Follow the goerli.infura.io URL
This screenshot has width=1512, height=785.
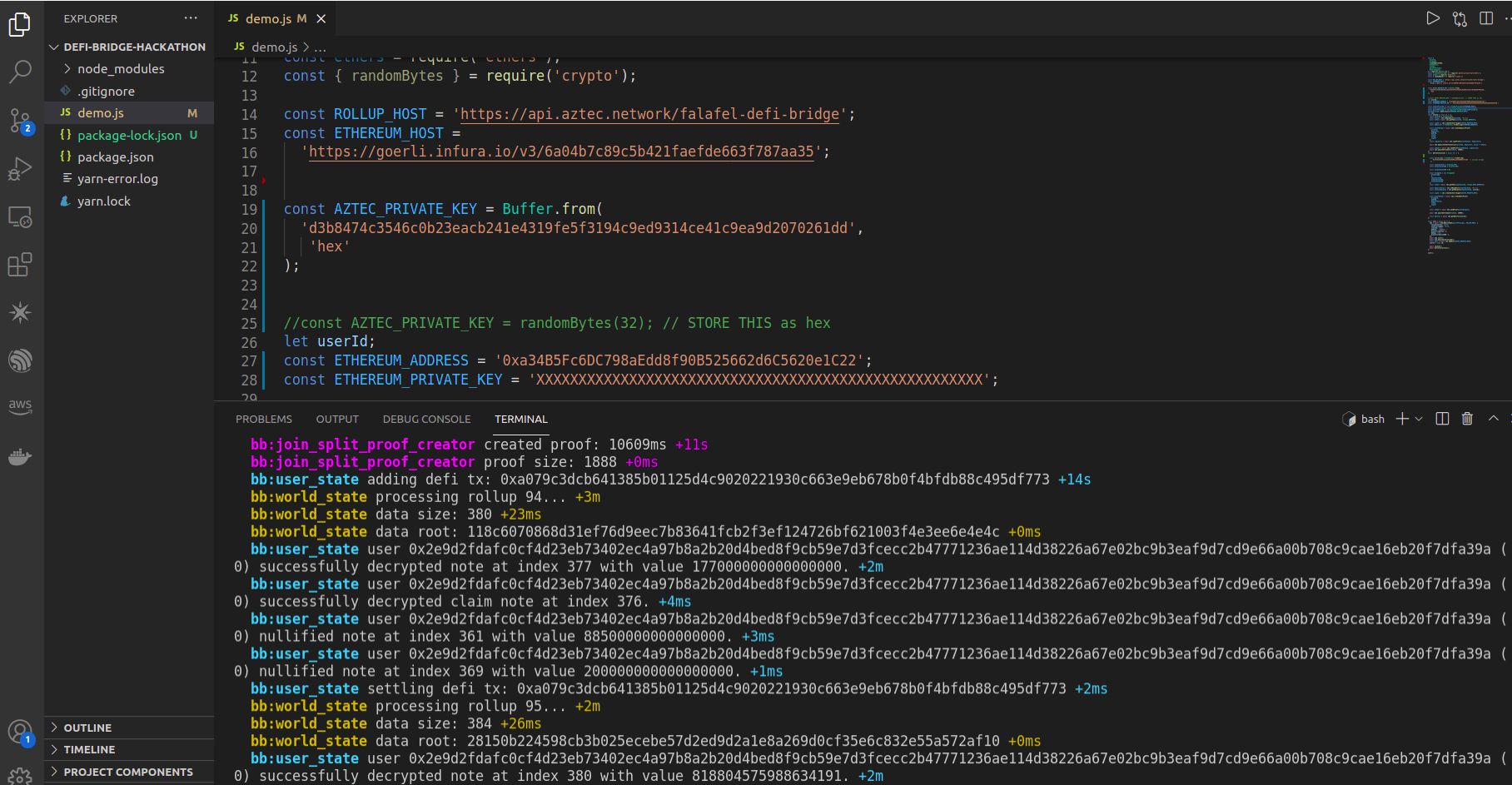point(561,152)
